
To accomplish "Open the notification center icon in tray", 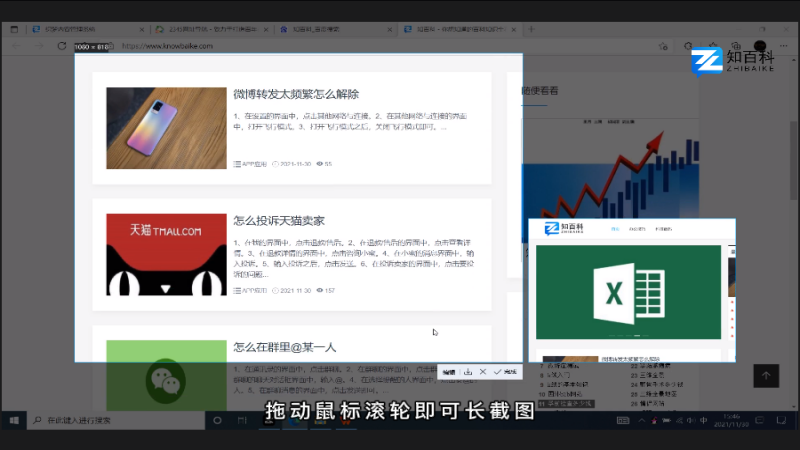I will point(760,420).
